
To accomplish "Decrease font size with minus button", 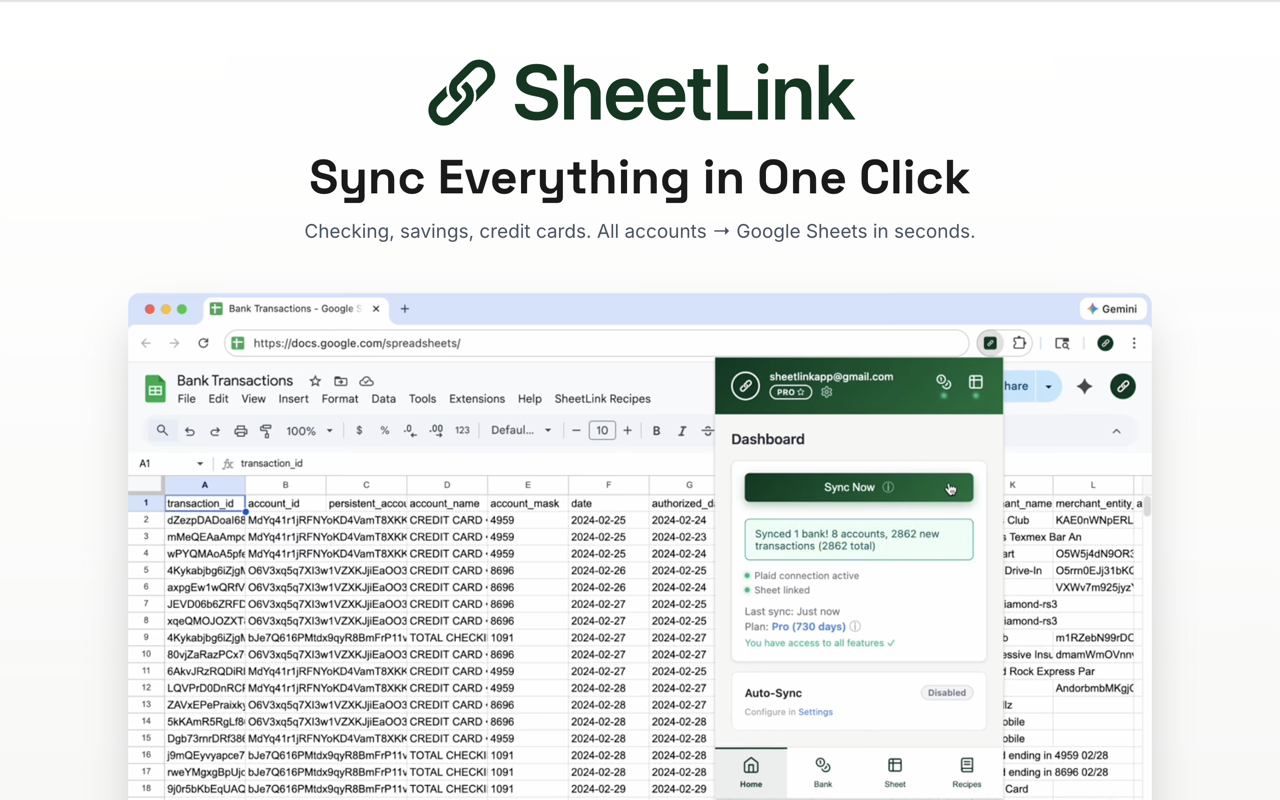I will 576,431.
